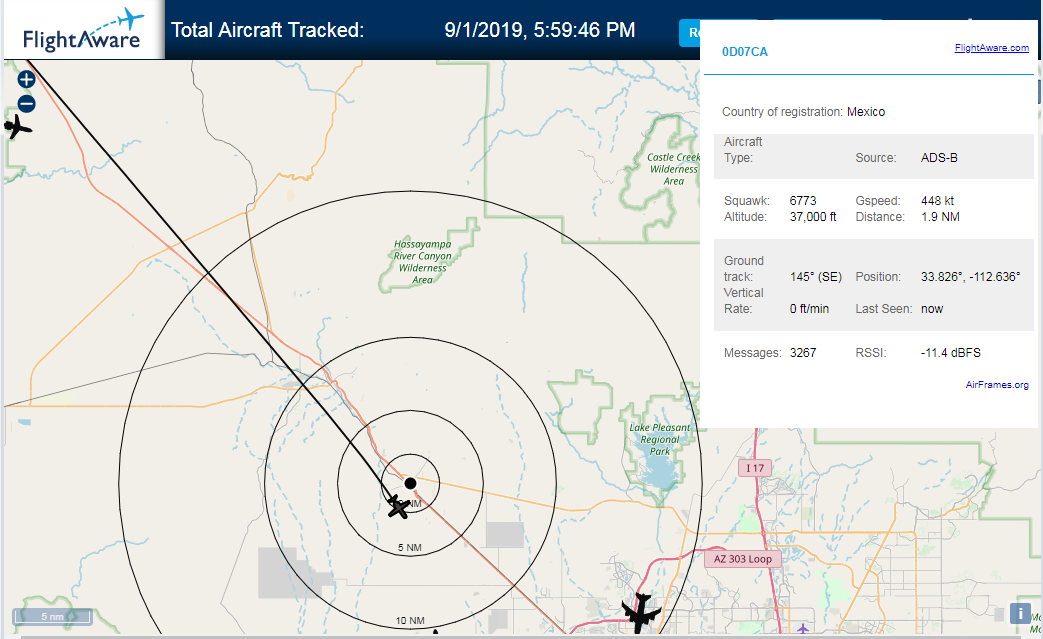The height and width of the screenshot is (639, 1043).
Task: Open the map attribution info button
Action: [1020, 613]
